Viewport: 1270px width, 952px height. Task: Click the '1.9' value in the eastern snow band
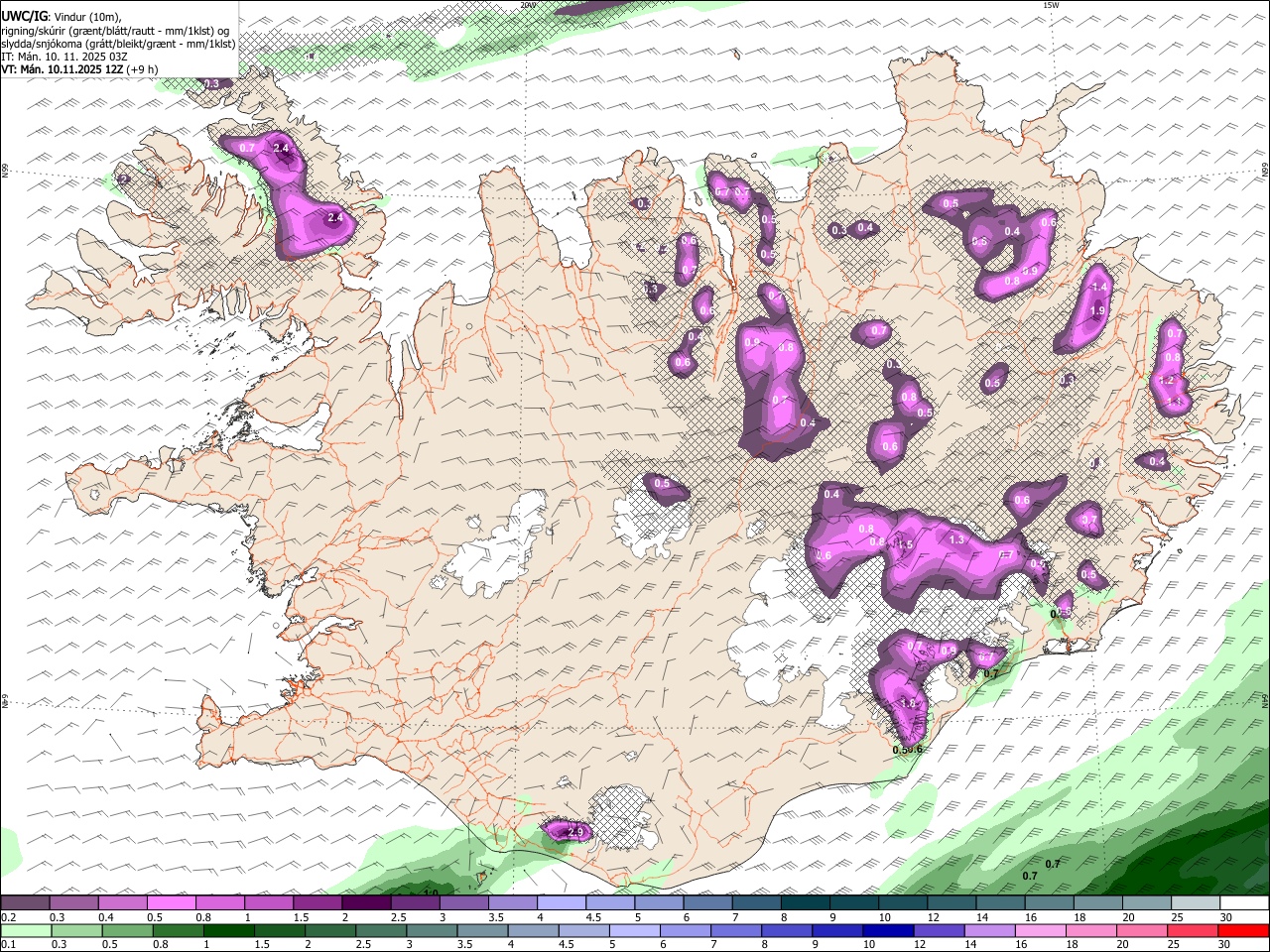pyautogui.click(x=1097, y=310)
